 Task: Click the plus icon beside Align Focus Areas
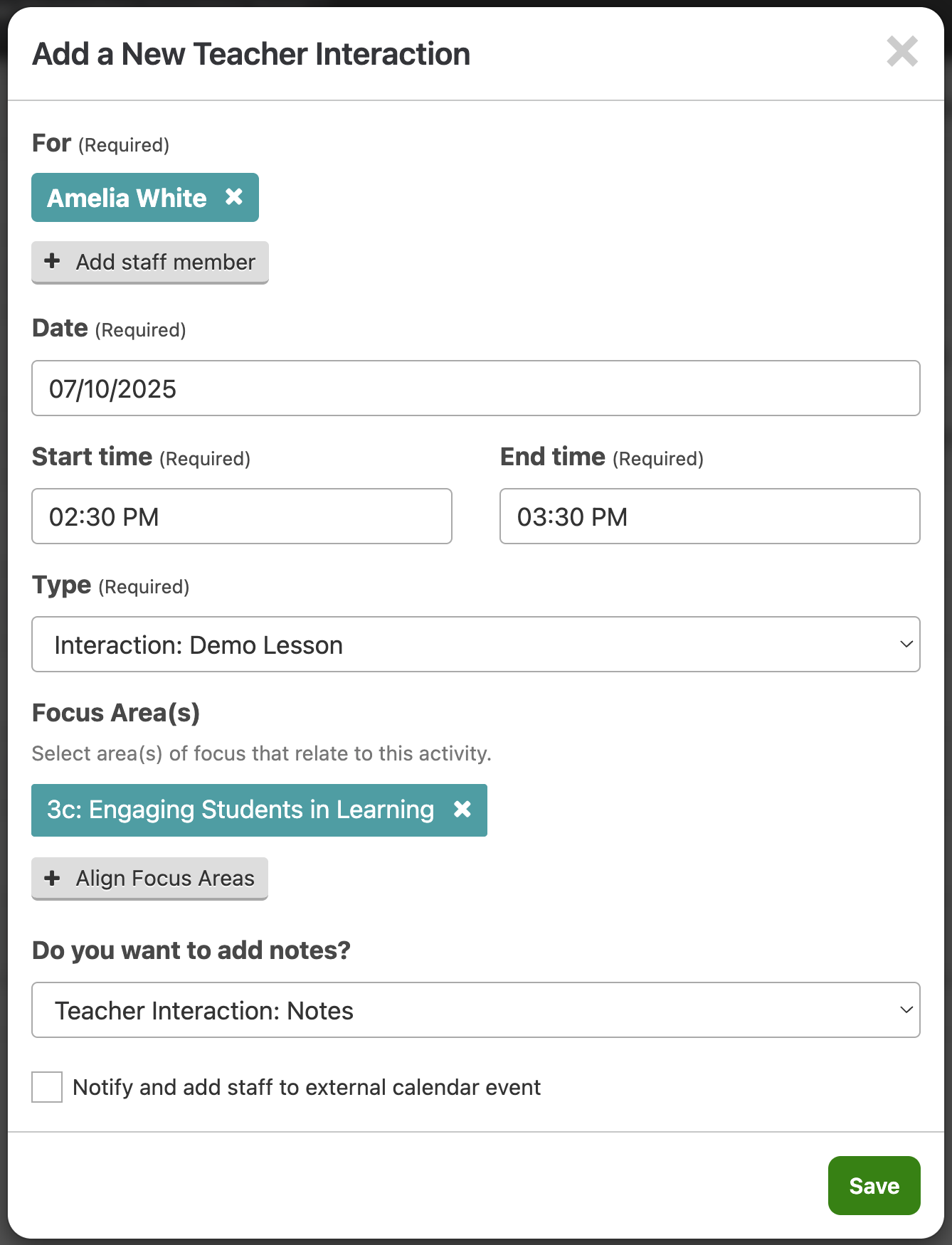pyautogui.click(x=52, y=878)
